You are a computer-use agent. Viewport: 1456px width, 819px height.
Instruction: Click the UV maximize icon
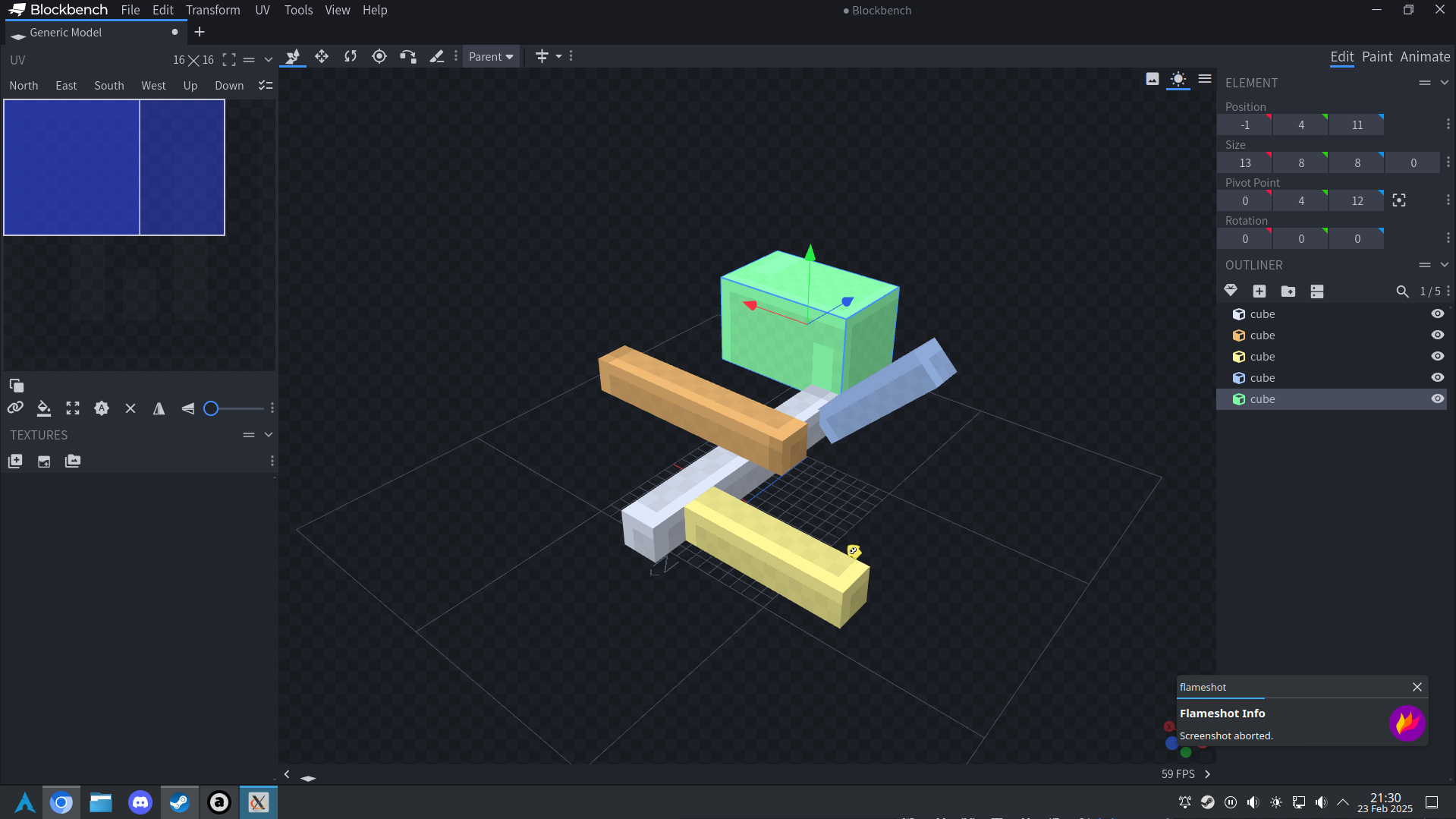pos(73,408)
